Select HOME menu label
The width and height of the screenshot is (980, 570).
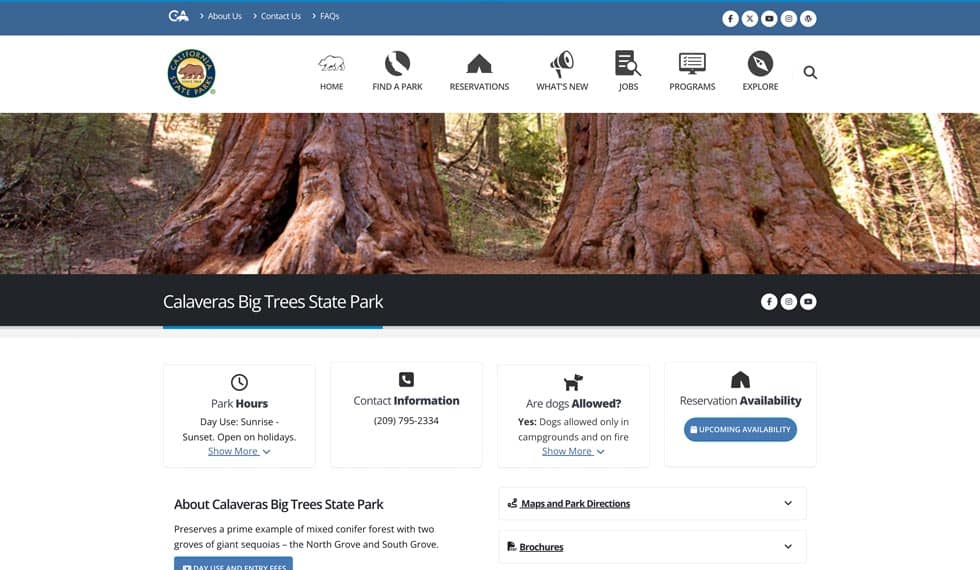pos(331,87)
